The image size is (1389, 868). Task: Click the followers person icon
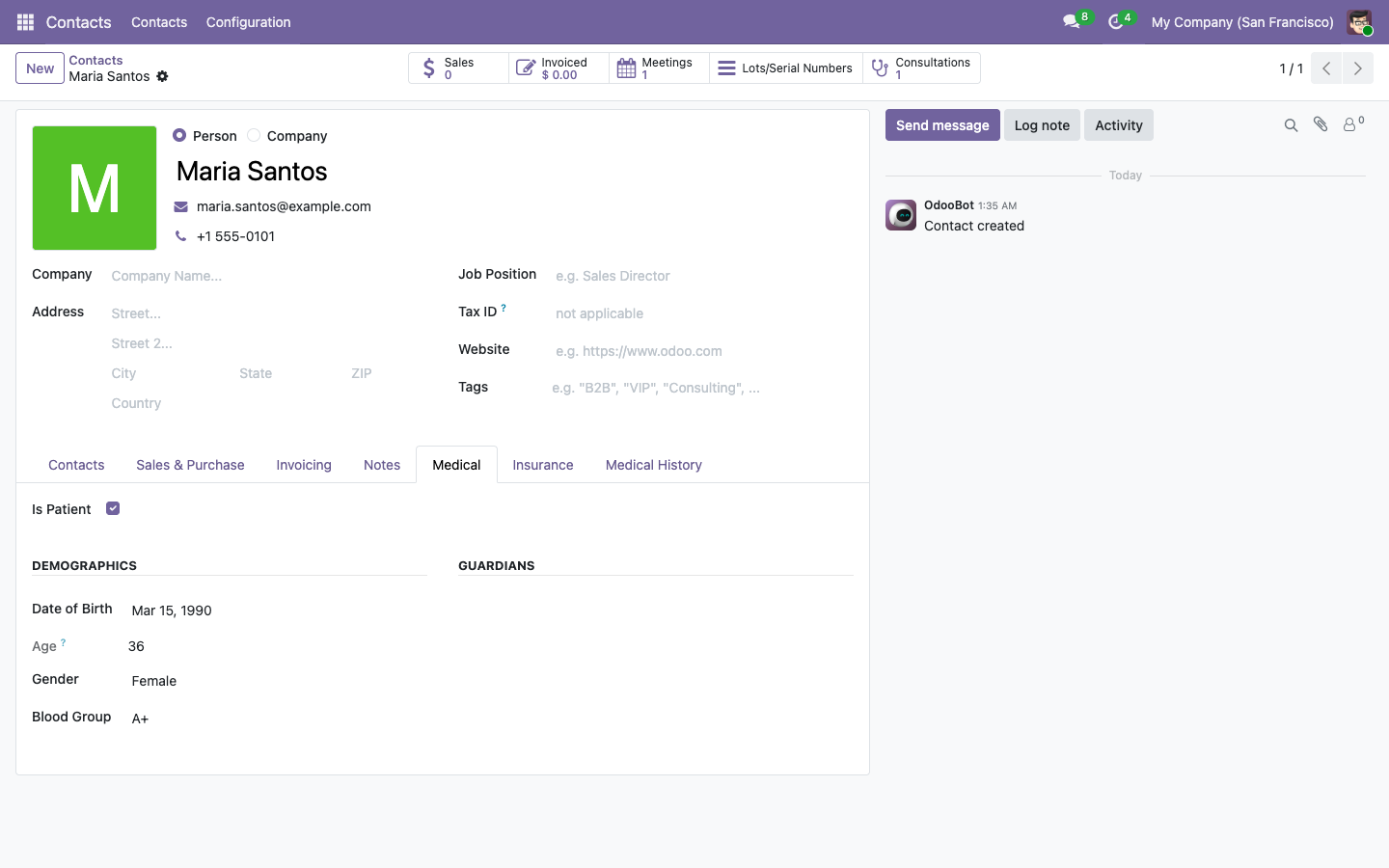(1353, 124)
